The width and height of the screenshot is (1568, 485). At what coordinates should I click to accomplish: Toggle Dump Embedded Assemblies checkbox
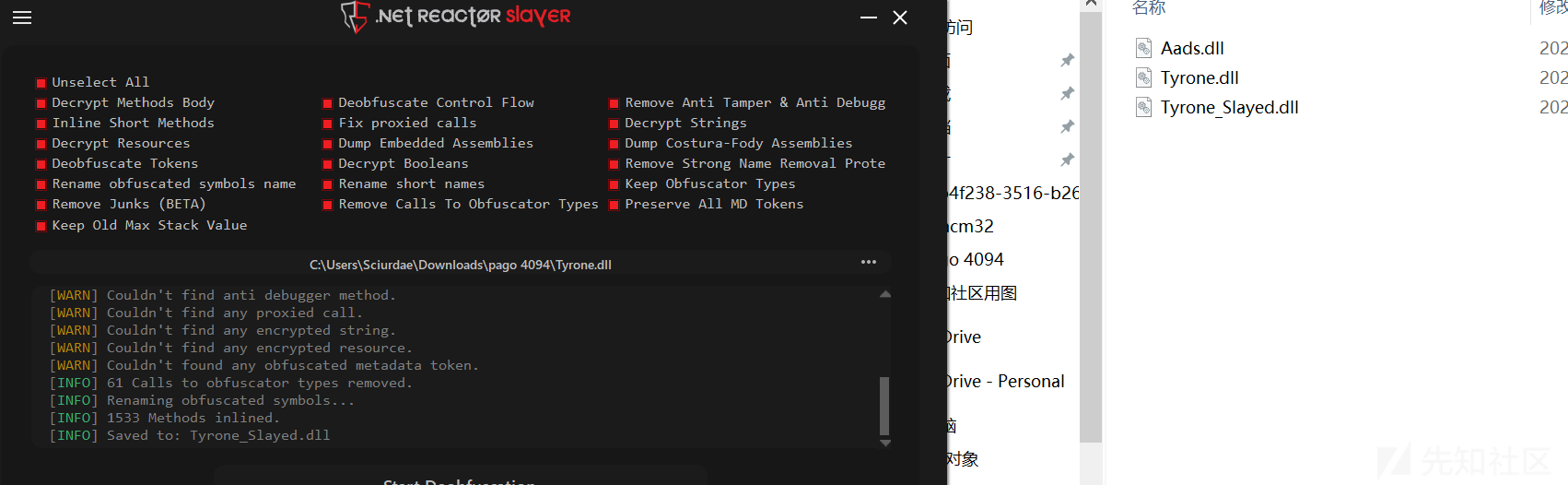(x=327, y=144)
